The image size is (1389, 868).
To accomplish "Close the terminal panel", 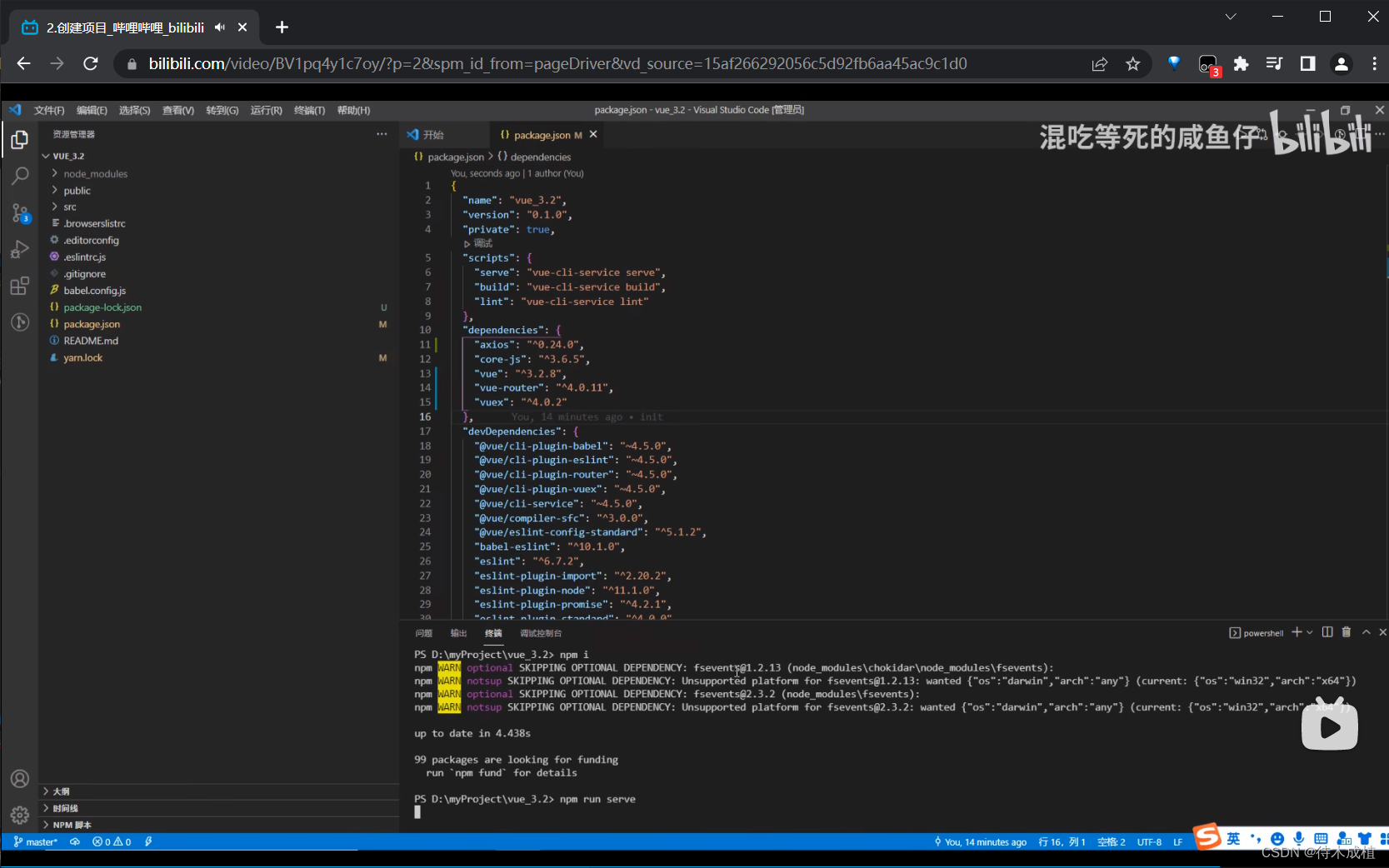I will (1382, 632).
